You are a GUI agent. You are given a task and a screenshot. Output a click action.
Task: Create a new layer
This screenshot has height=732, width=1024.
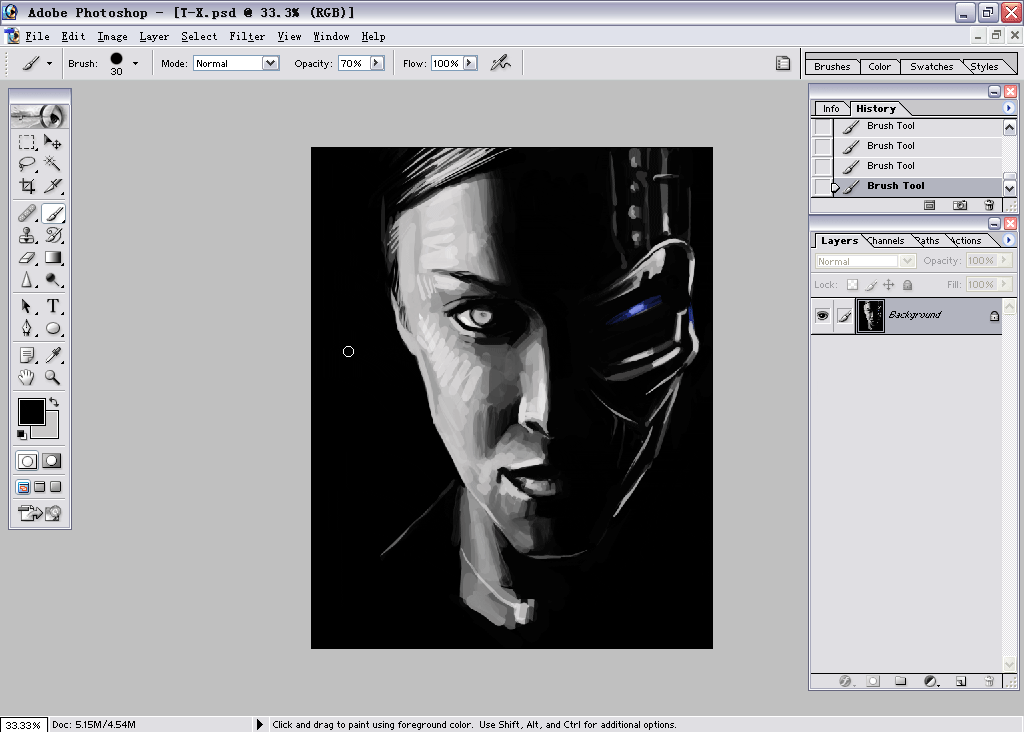pyautogui.click(x=961, y=681)
